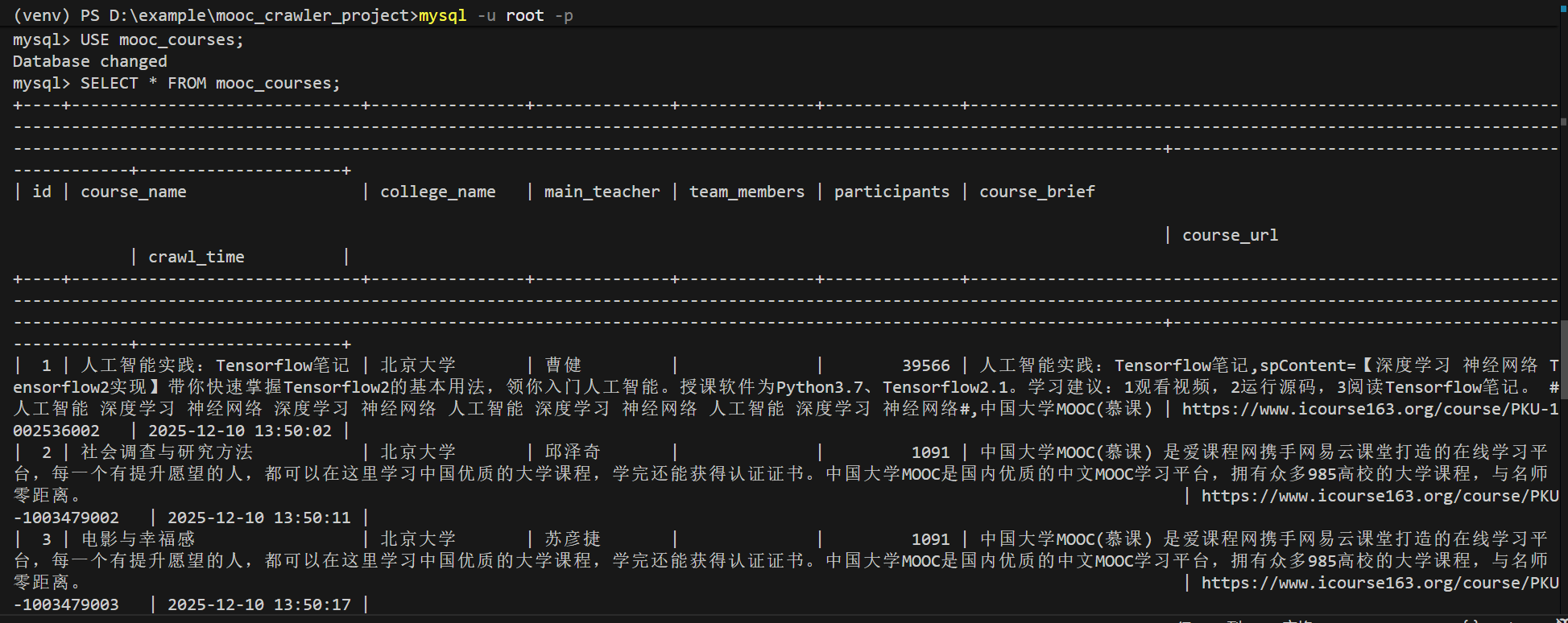The image size is (1568, 623).
Task: Click the course_brief column header
Action: point(1037,192)
